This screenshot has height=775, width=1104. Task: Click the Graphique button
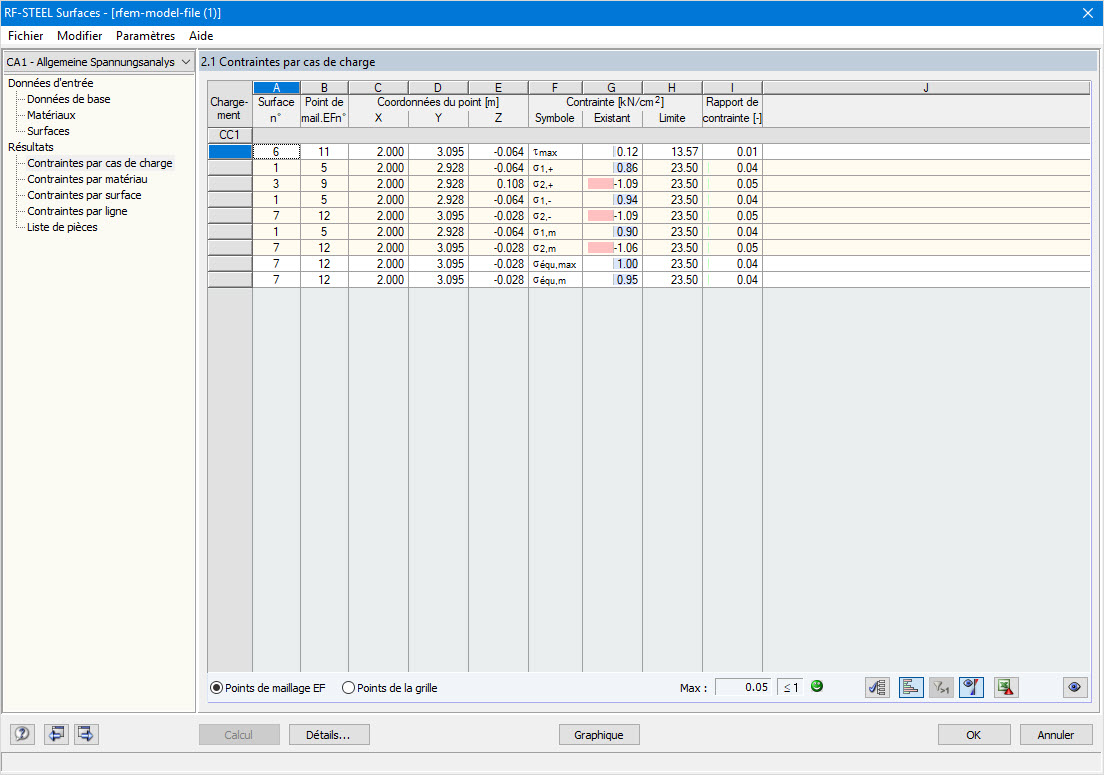(599, 734)
